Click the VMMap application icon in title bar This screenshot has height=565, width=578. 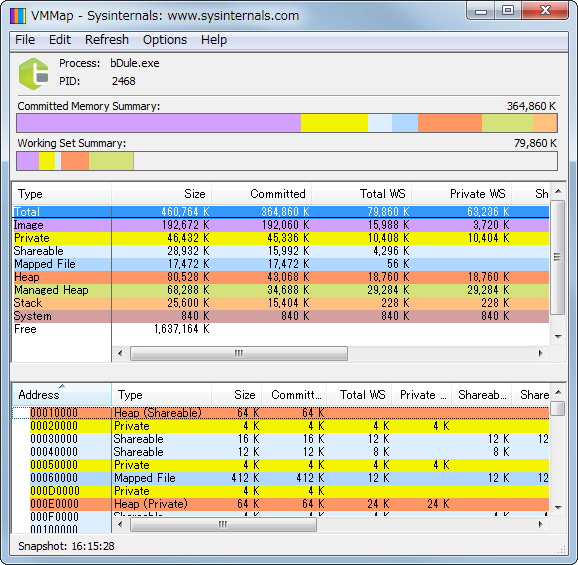18,16
